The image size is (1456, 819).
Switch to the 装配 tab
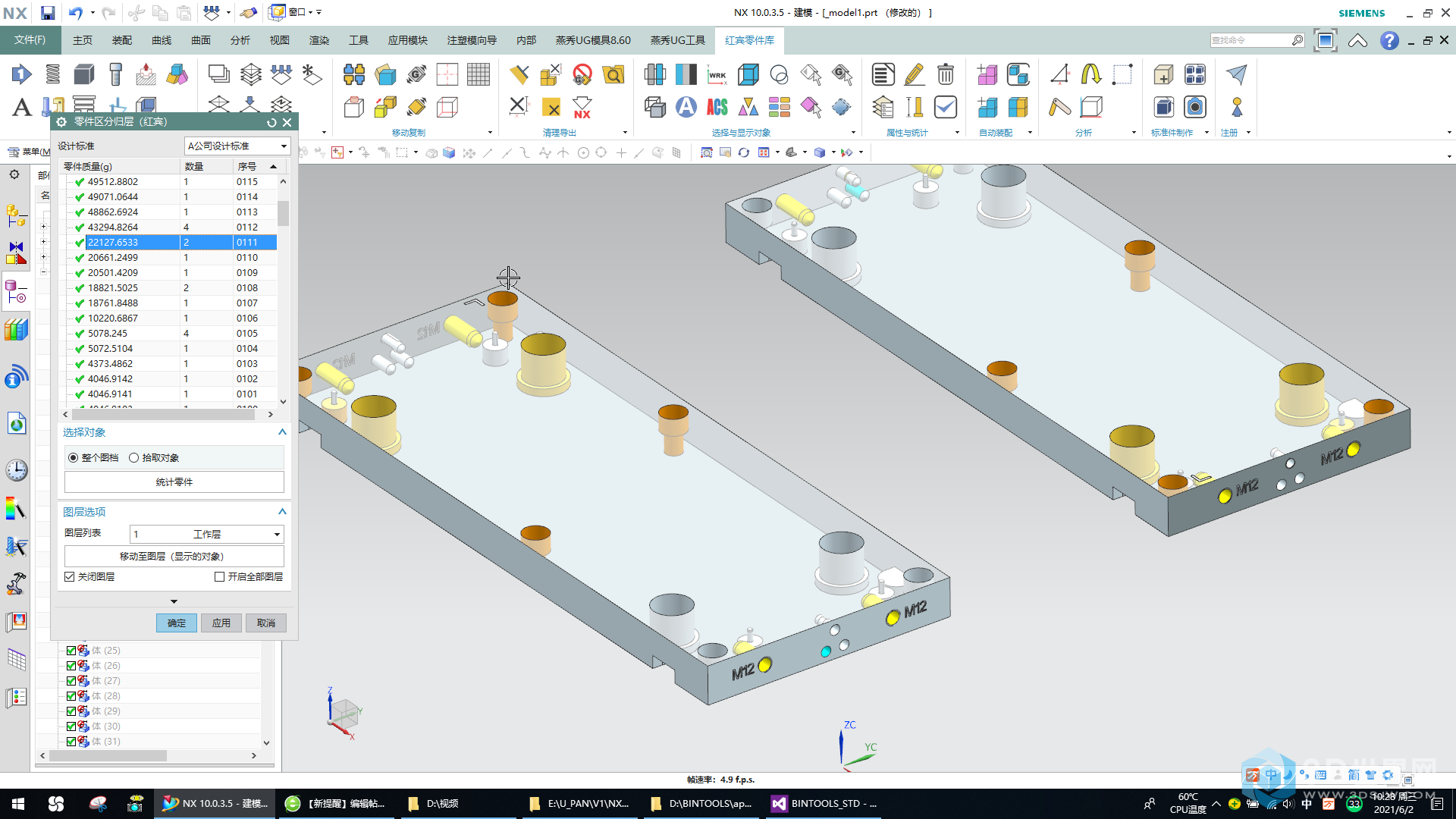tap(122, 40)
